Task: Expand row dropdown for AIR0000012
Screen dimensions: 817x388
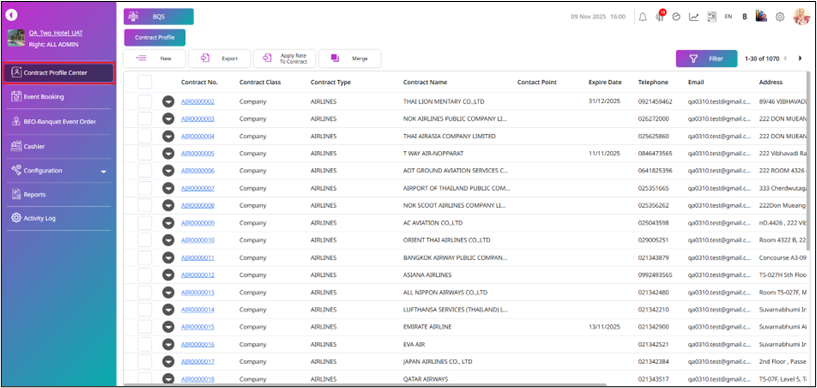Action: pos(168,275)
